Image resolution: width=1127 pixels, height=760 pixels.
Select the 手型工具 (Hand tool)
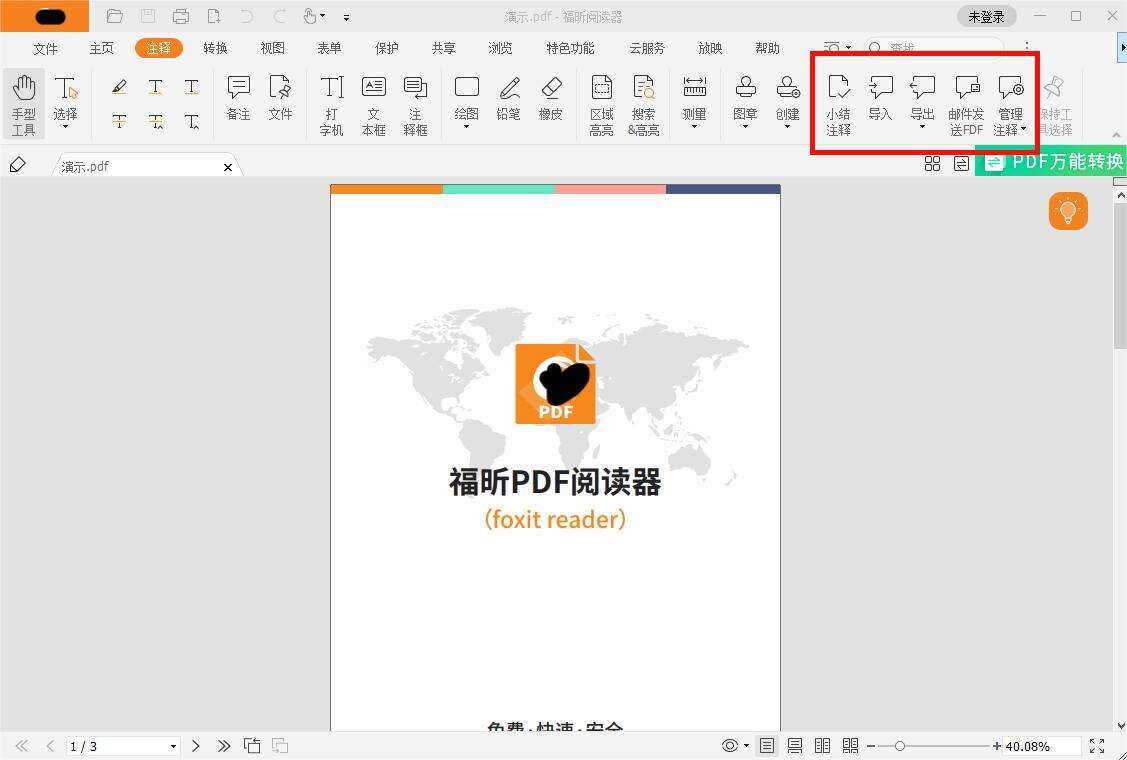click(x=23, y=103)
